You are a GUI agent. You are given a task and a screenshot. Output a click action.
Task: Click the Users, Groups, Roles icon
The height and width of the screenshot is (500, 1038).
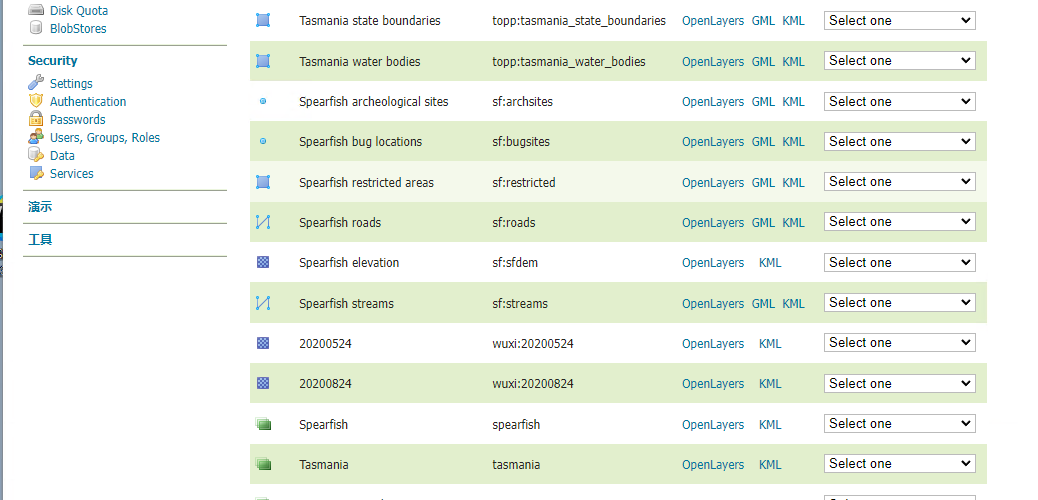36,137
